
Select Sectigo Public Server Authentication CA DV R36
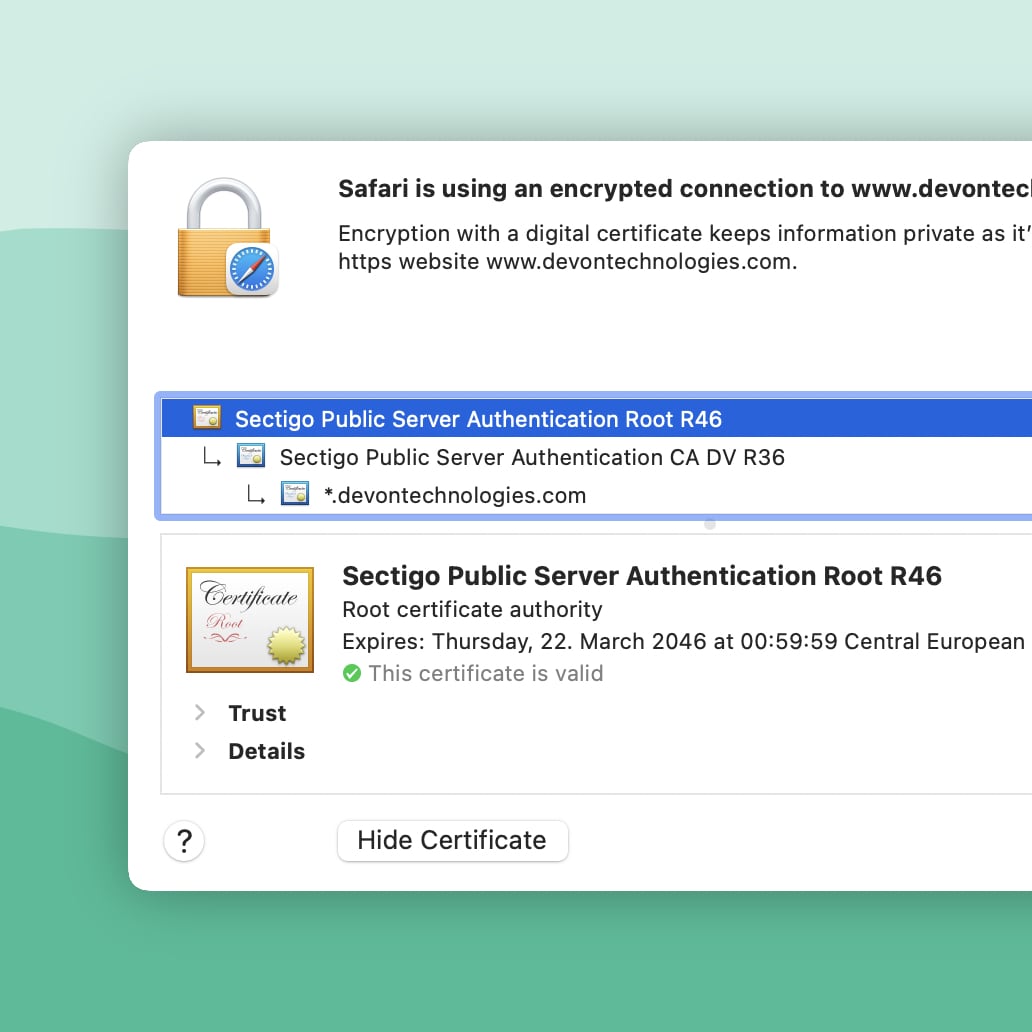(x=596, y=457)
